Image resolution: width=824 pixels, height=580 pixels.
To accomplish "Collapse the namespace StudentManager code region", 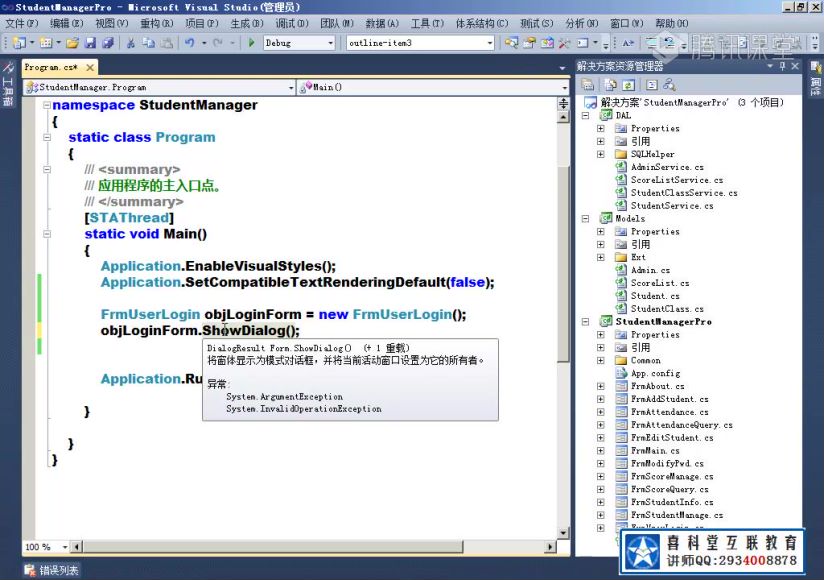I will click(47, 105).
